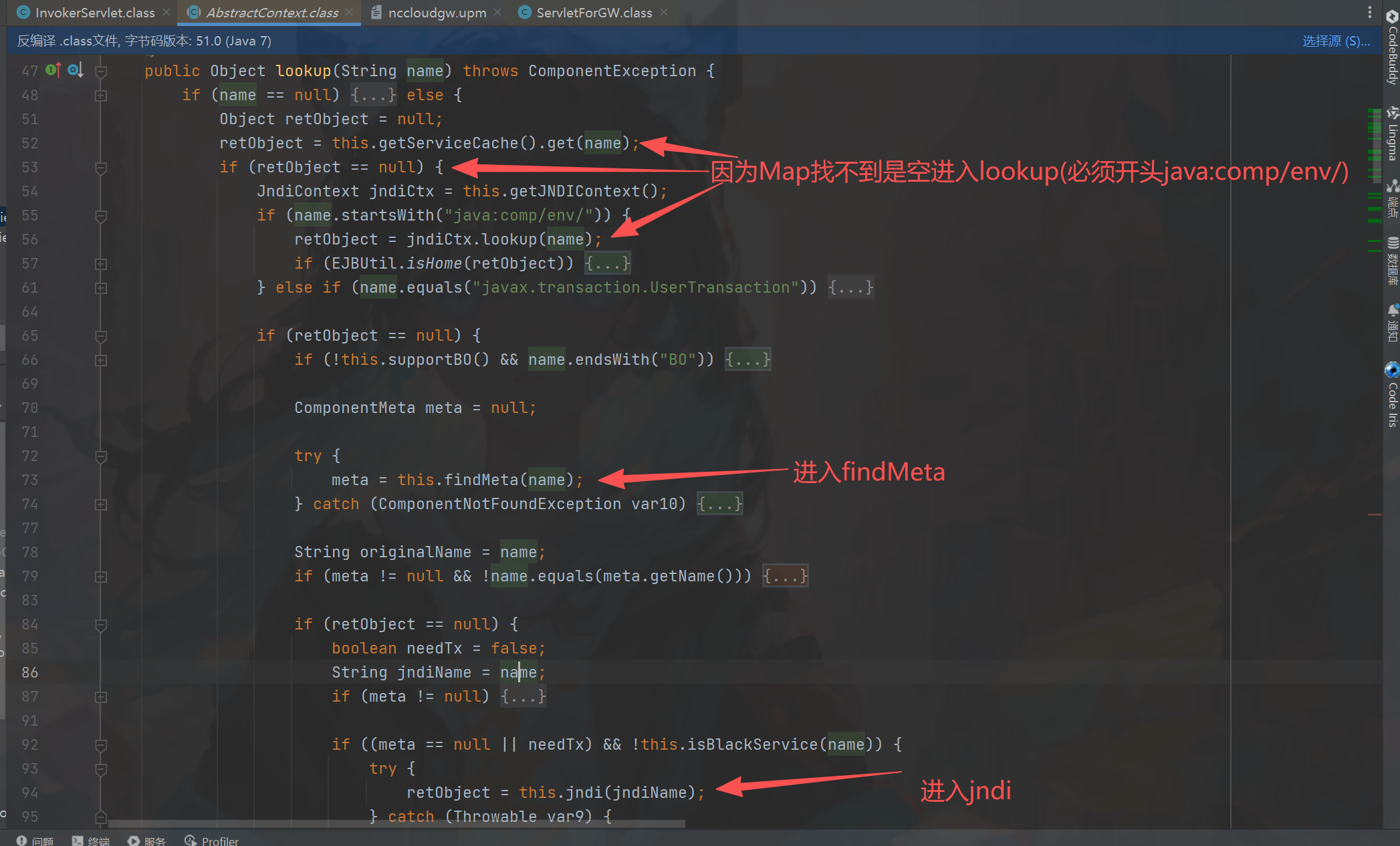The width and height of the screenshot is (1400, 846).
Task: Close the nccloudgw.upm tab
Action: 497,13
